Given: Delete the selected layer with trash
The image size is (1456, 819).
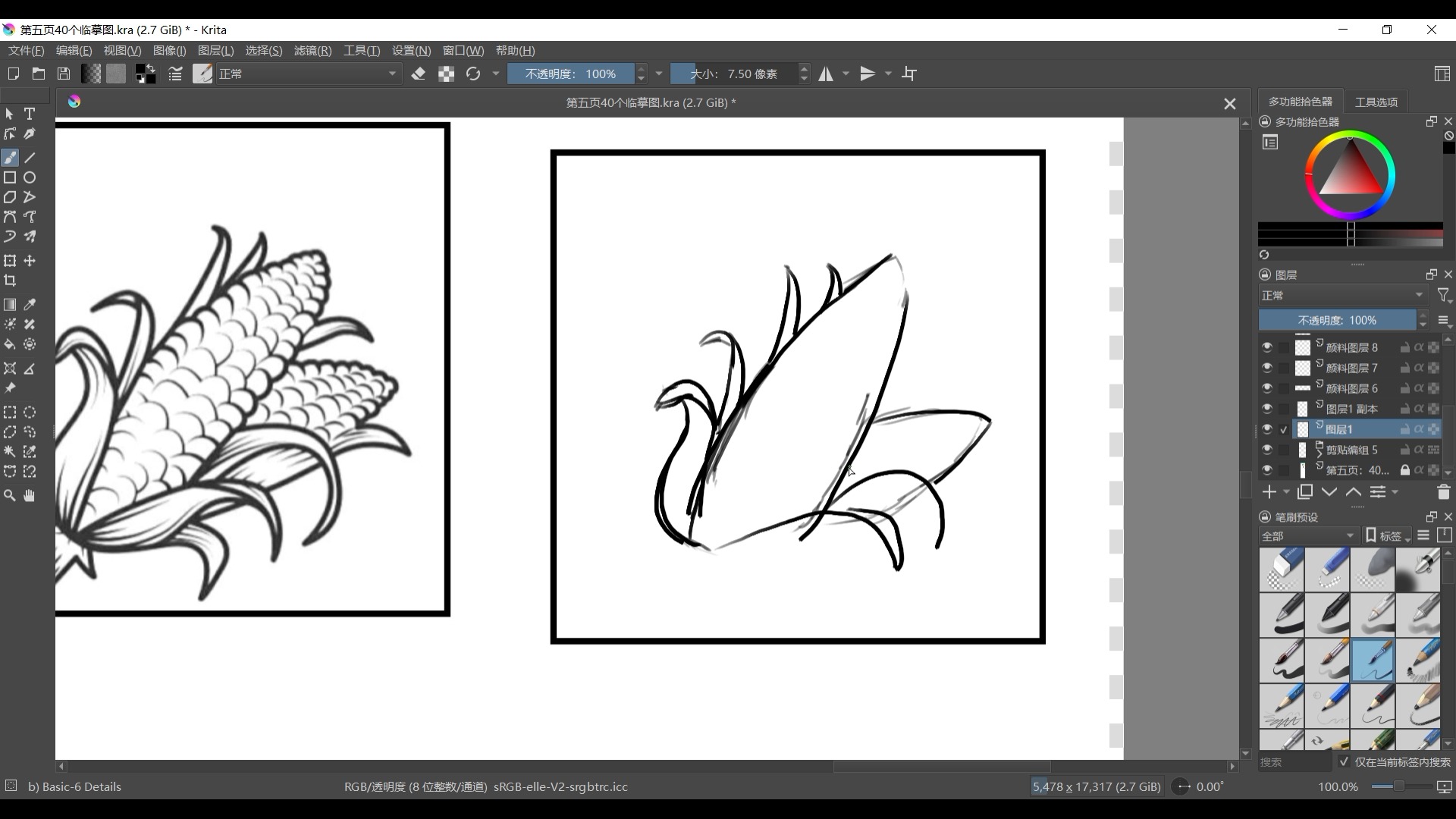Looking at the screenshot, I should [x=1443, y=492].
